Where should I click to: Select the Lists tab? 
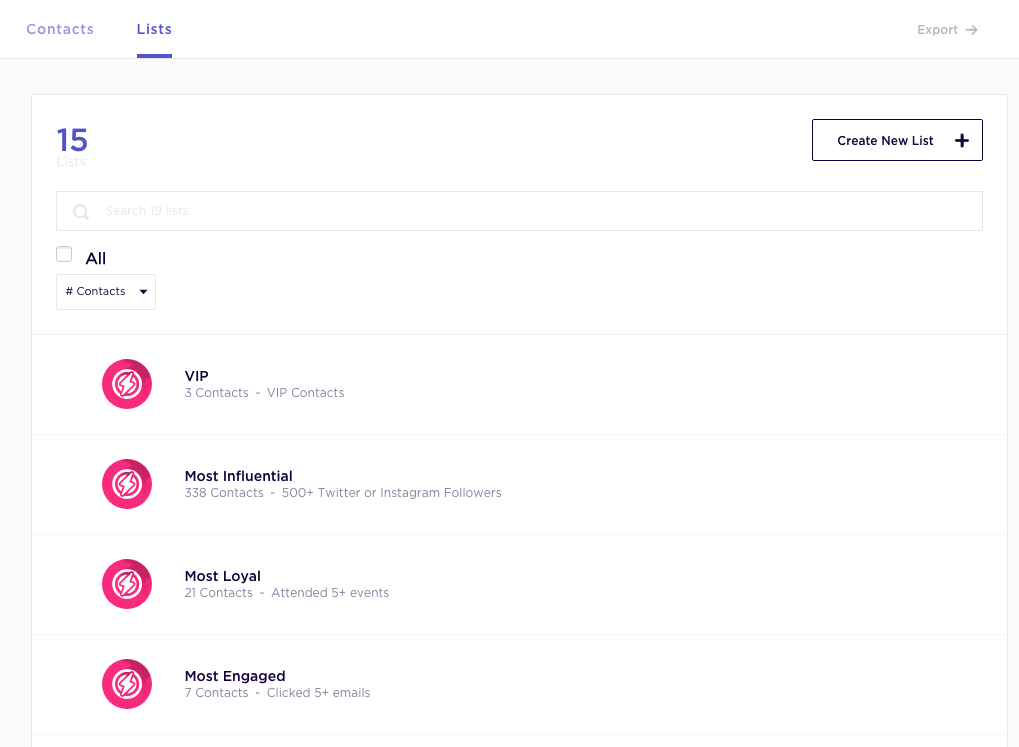[x=154, y=29]
